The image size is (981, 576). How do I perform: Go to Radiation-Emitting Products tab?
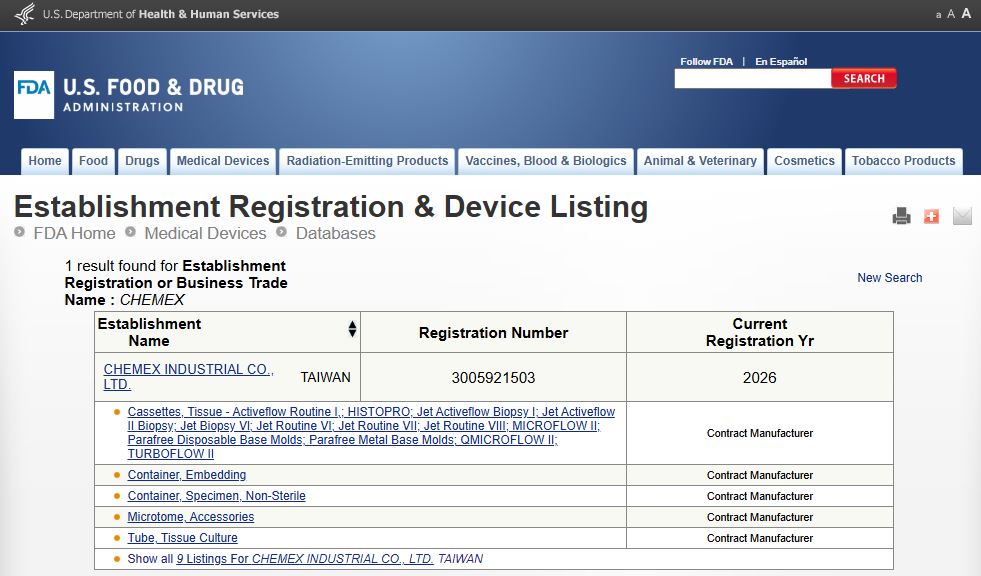point(367,161)
